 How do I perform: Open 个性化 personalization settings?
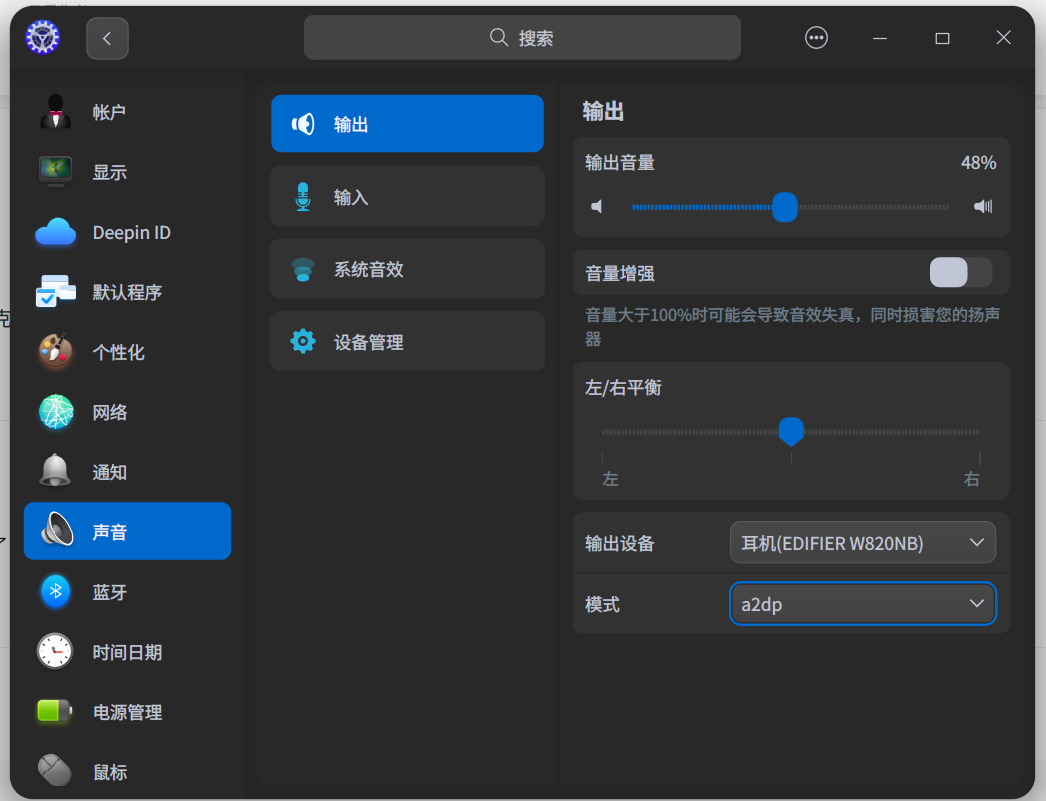tap(54, 352)
